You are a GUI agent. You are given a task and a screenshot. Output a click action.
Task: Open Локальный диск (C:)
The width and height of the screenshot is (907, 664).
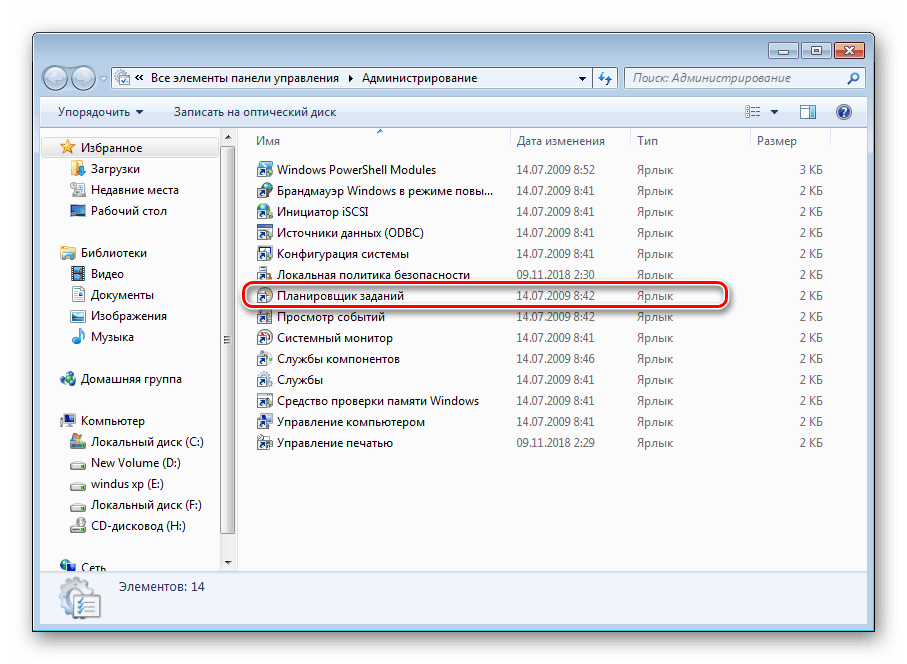pos(147,442)
